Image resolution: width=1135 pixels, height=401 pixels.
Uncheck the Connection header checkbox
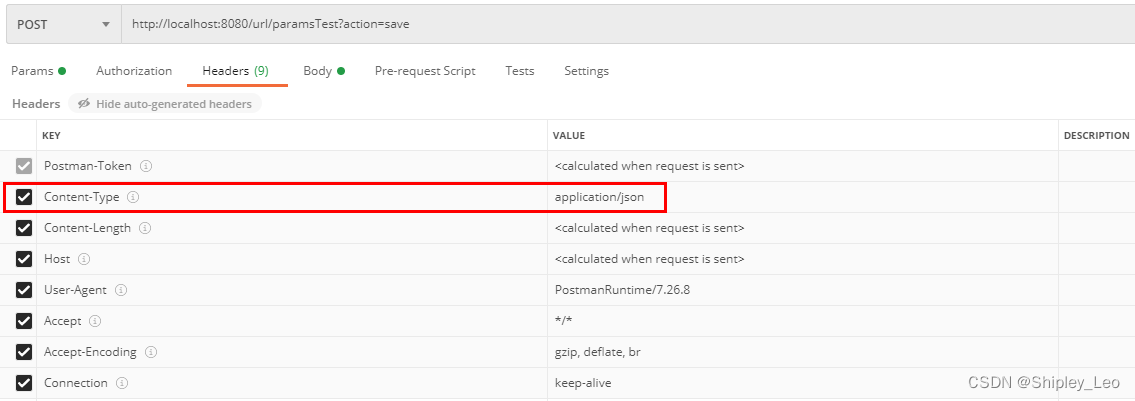(x=24, y=383)
